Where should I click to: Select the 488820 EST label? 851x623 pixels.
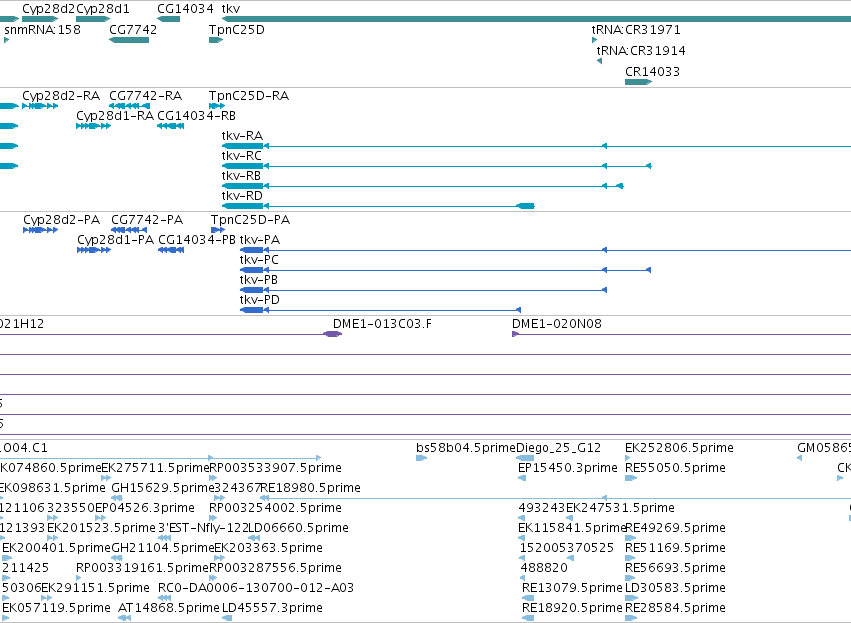point(544,568)
